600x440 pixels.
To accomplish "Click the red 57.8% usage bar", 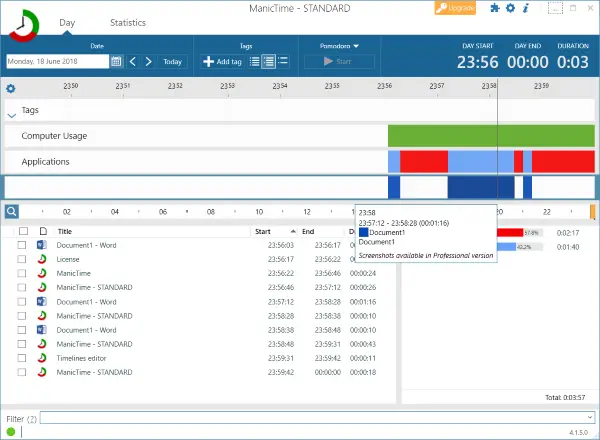I will [510, 233].
